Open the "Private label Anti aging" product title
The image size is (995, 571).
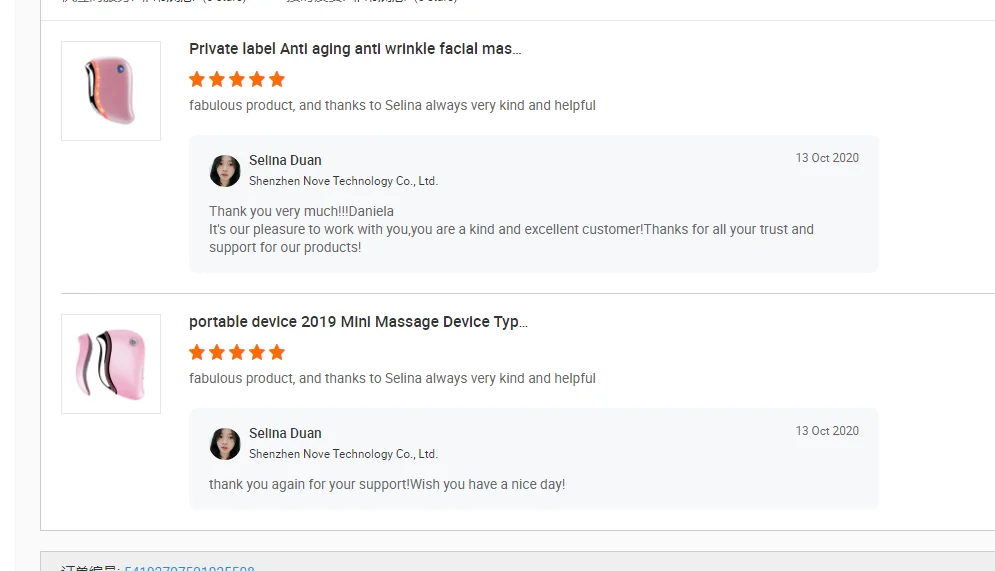pos(355,49)
